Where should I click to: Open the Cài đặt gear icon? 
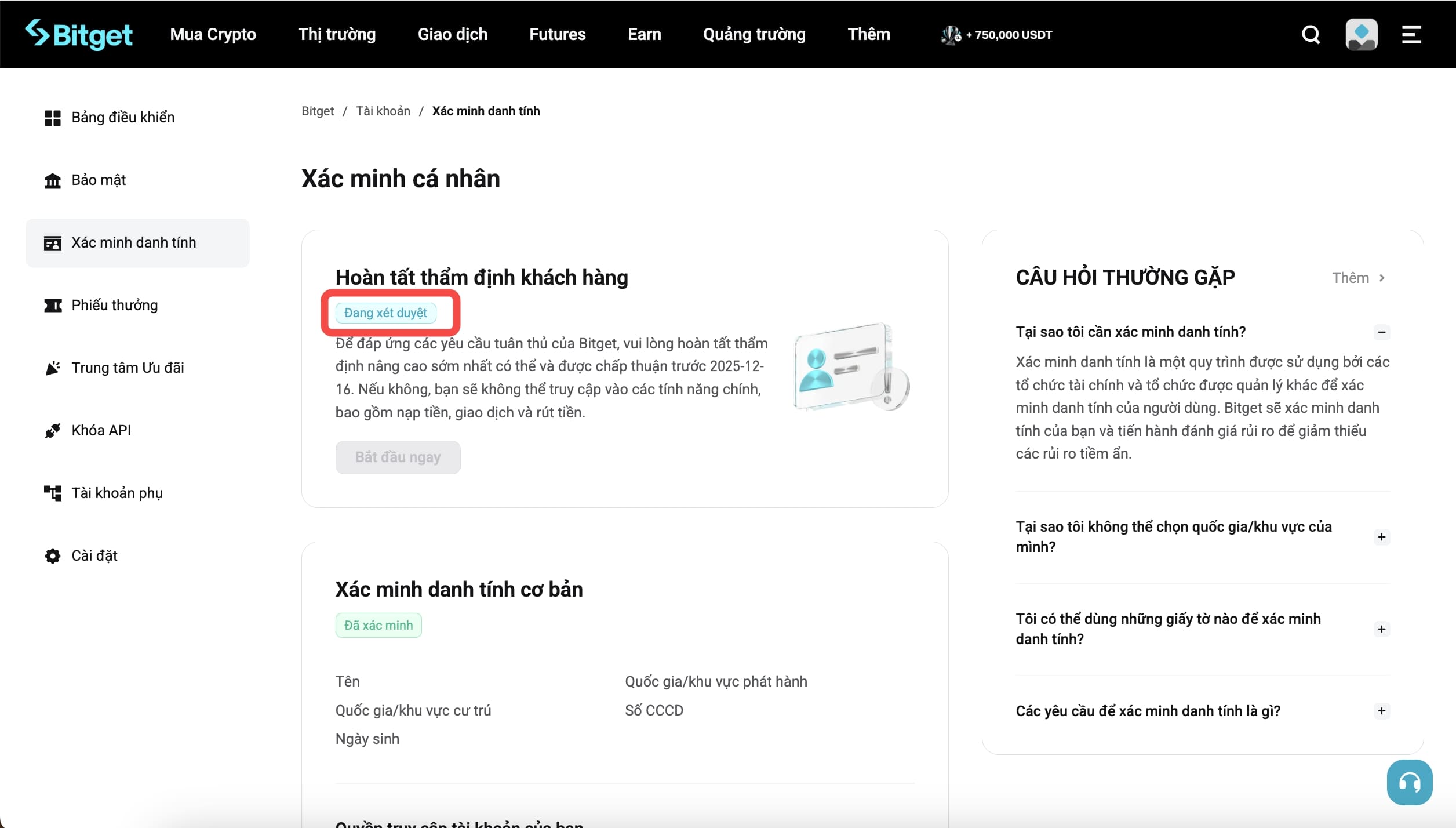point(52,555)
